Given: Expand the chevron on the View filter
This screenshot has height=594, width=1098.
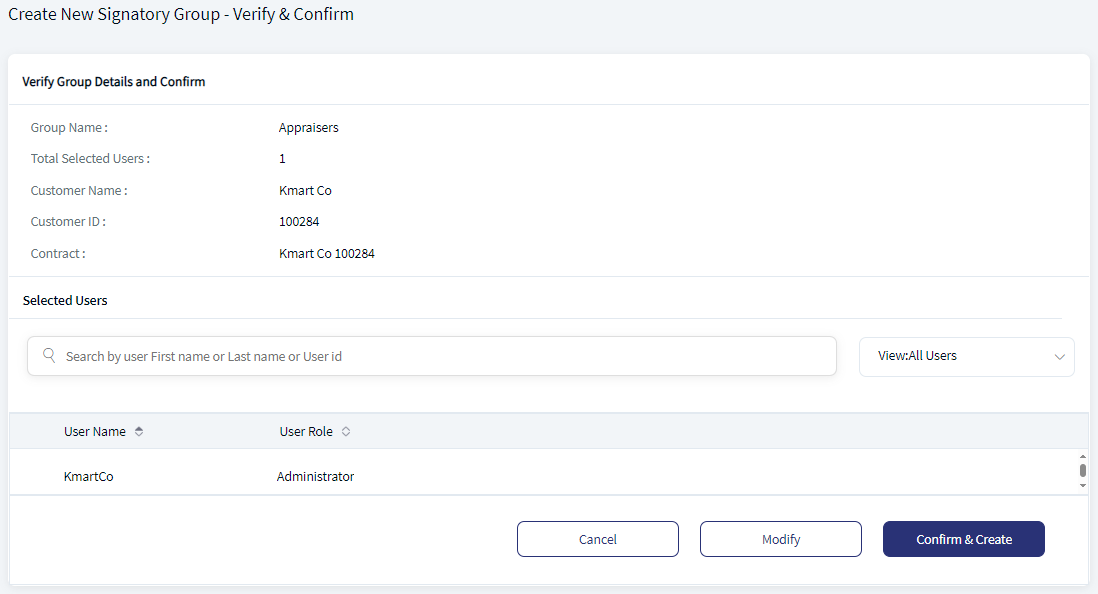Looking at the screenshot, I should [1059, 357].
